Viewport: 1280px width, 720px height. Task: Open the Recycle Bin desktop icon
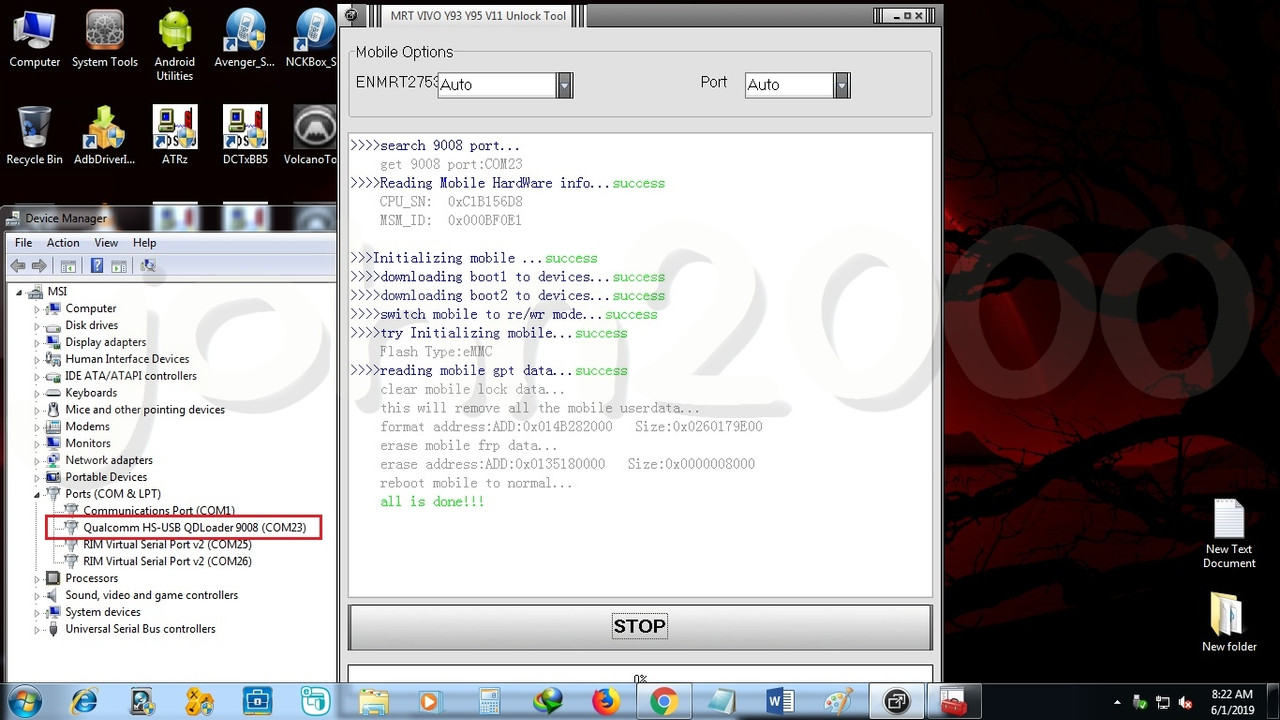pos(34,136)
